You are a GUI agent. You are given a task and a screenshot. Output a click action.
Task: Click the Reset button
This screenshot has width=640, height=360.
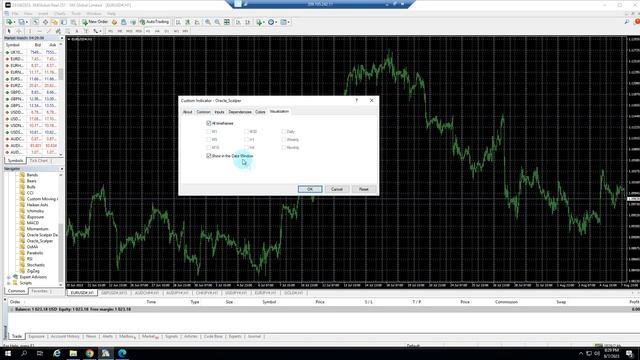[x=364, y=189]
